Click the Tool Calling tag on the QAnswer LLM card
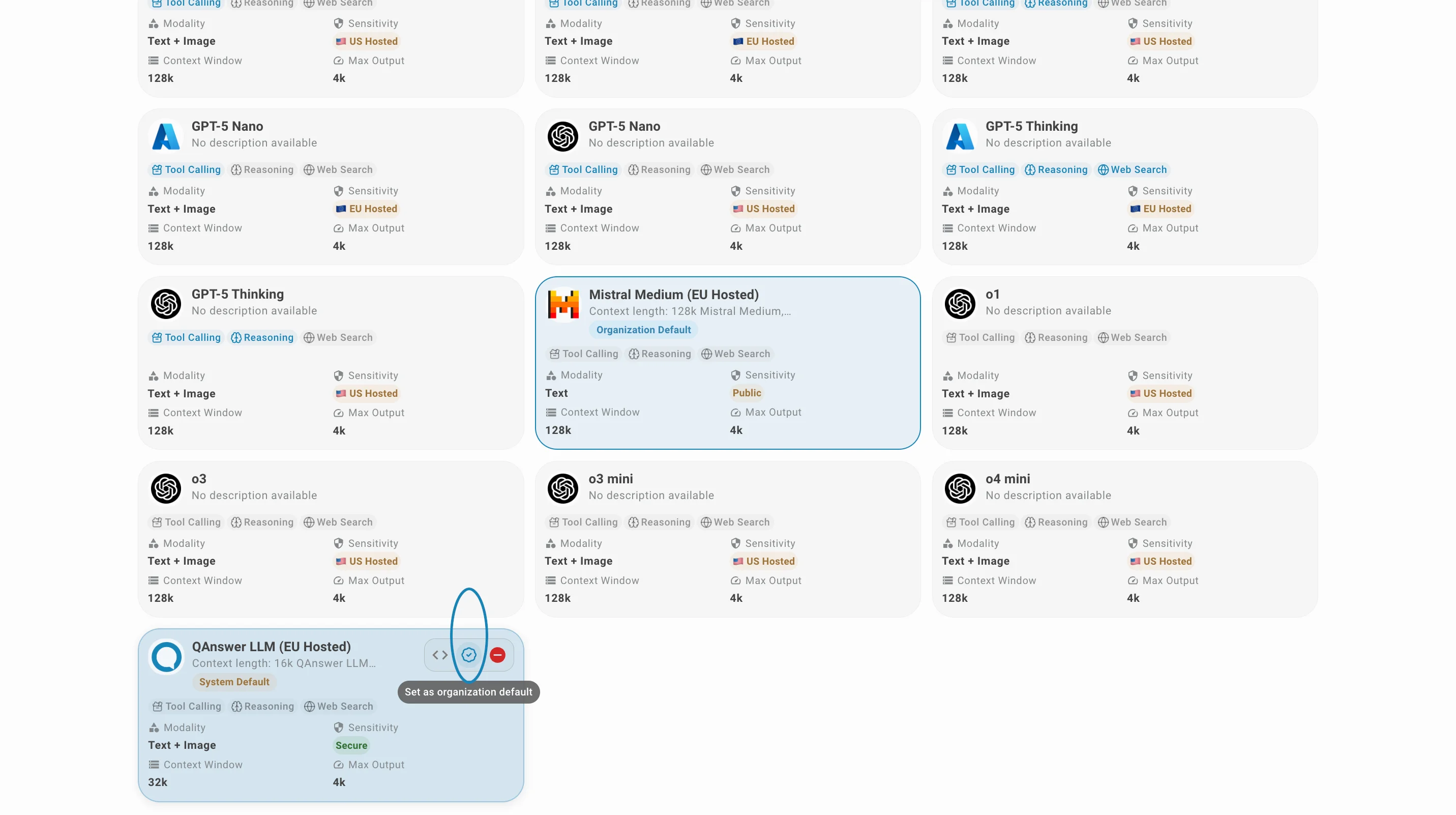The width and height of the screenshot is (1456, 815). pyautogui.click(x=187, y=707)
